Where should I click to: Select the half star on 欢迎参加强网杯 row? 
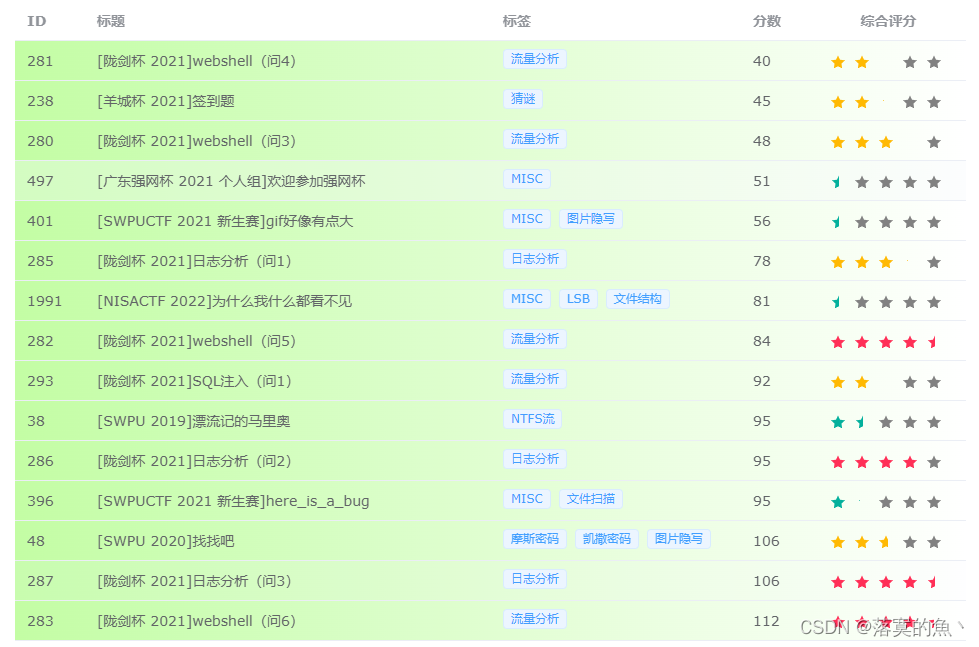(838, 181)
